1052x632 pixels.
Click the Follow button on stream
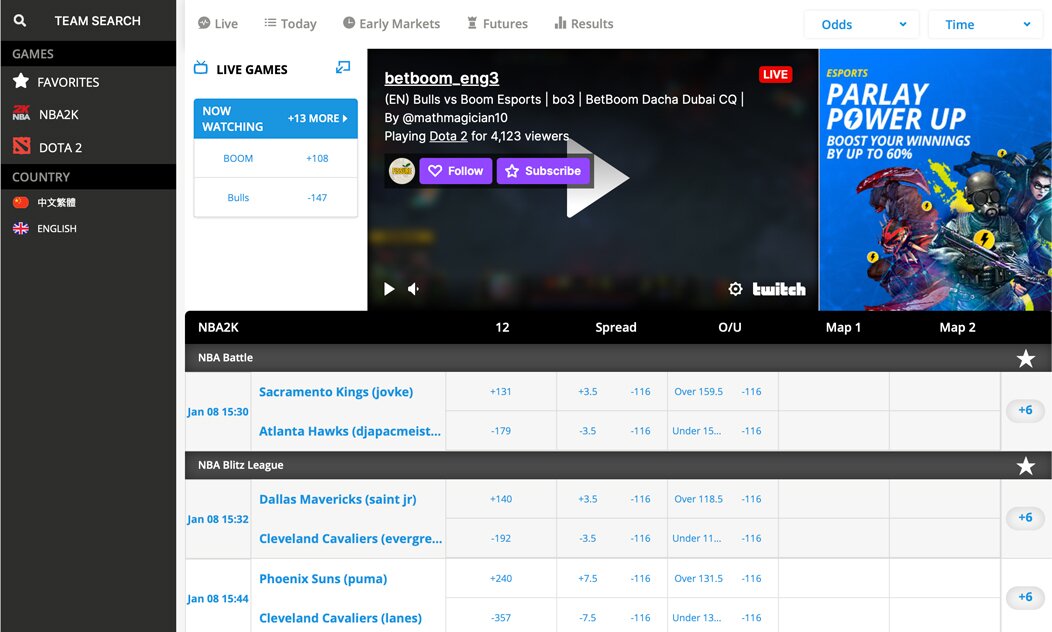[x=456, y=171]
